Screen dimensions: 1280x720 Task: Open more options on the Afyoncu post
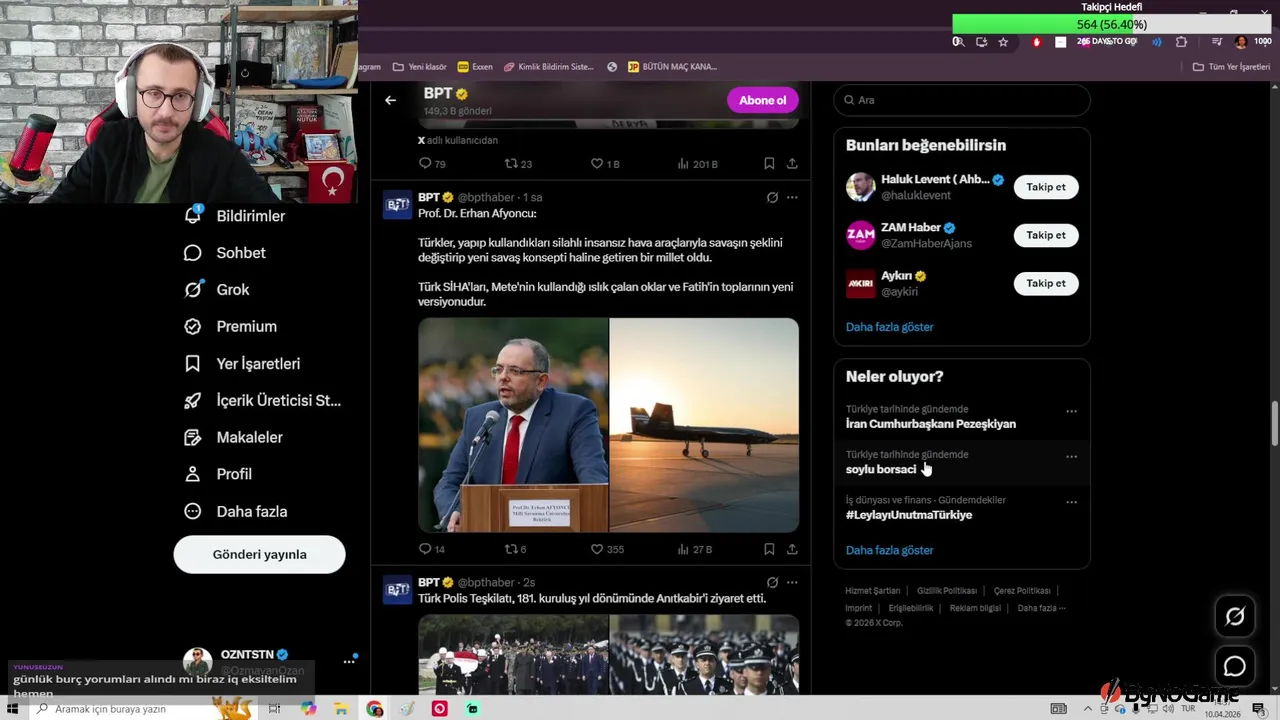(x=792, y=197)
